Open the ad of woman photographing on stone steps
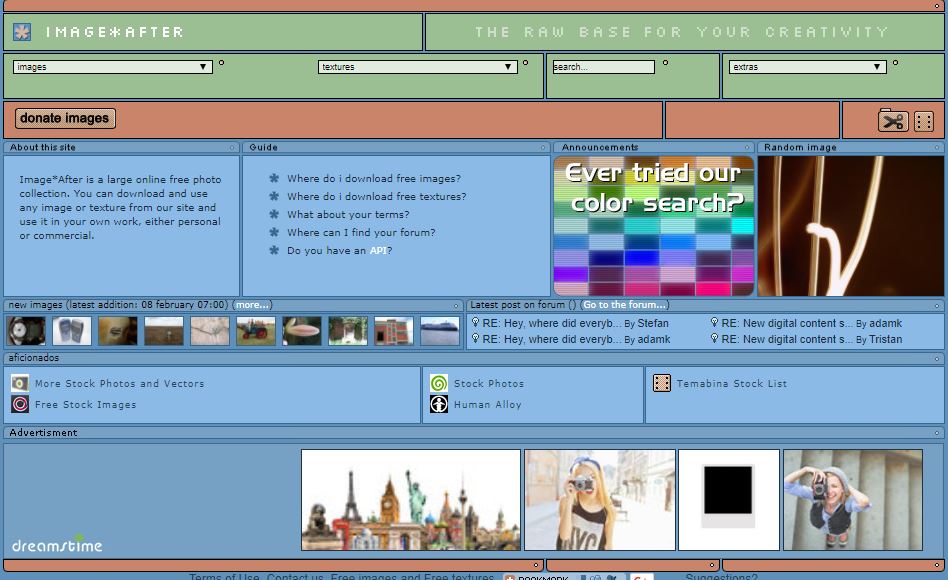This screenshot has width=948, height=580. pos(852,500)
